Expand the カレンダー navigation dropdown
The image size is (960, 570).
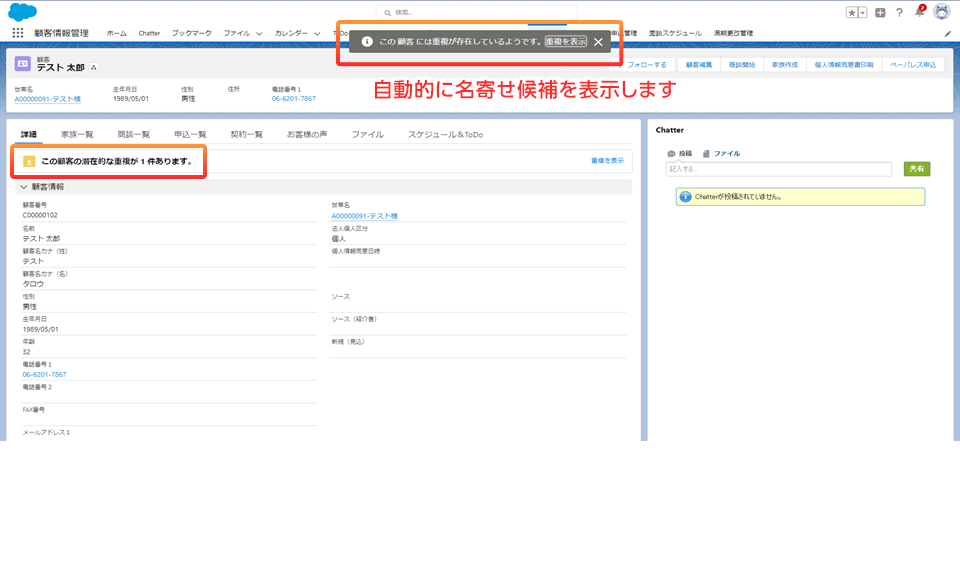click(x=316, y=33)
